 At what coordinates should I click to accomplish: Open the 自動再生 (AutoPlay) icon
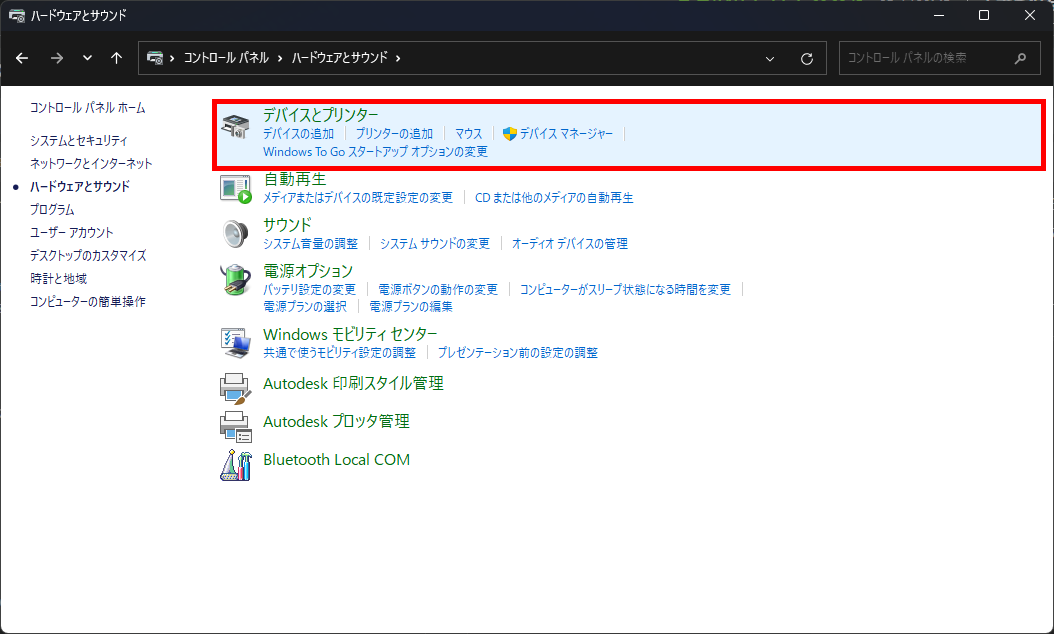pyautogui.click(x=236, y=188)
